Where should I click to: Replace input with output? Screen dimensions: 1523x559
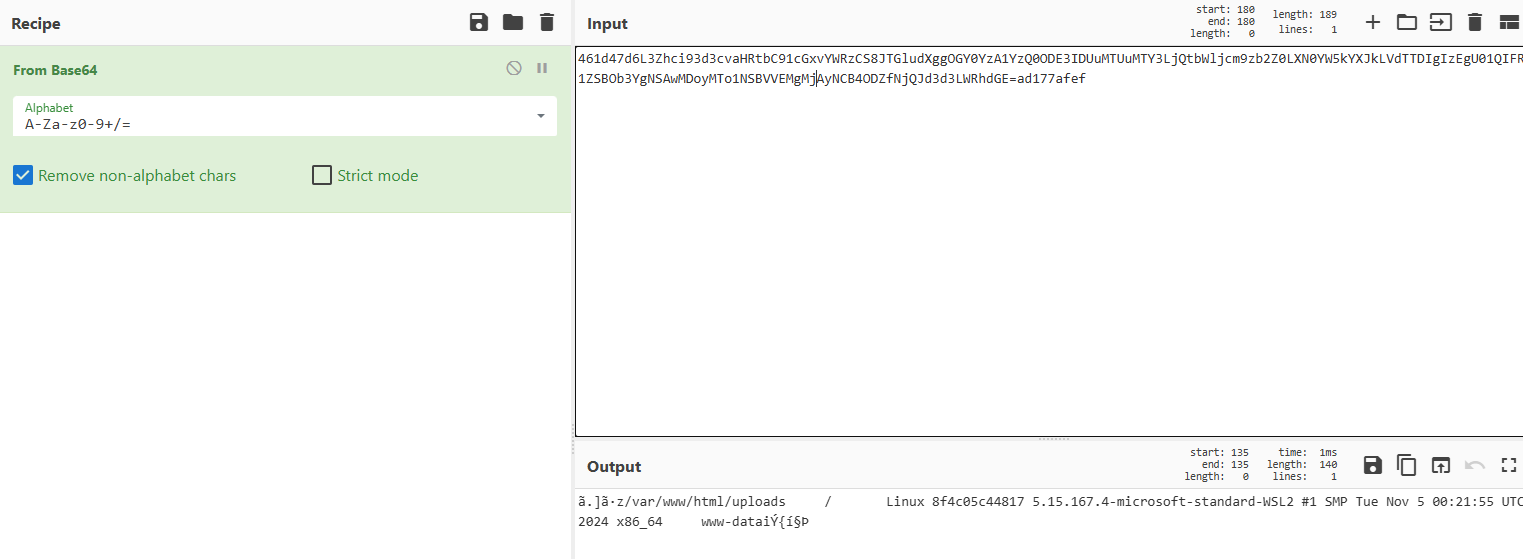[x=1440, y=465]
